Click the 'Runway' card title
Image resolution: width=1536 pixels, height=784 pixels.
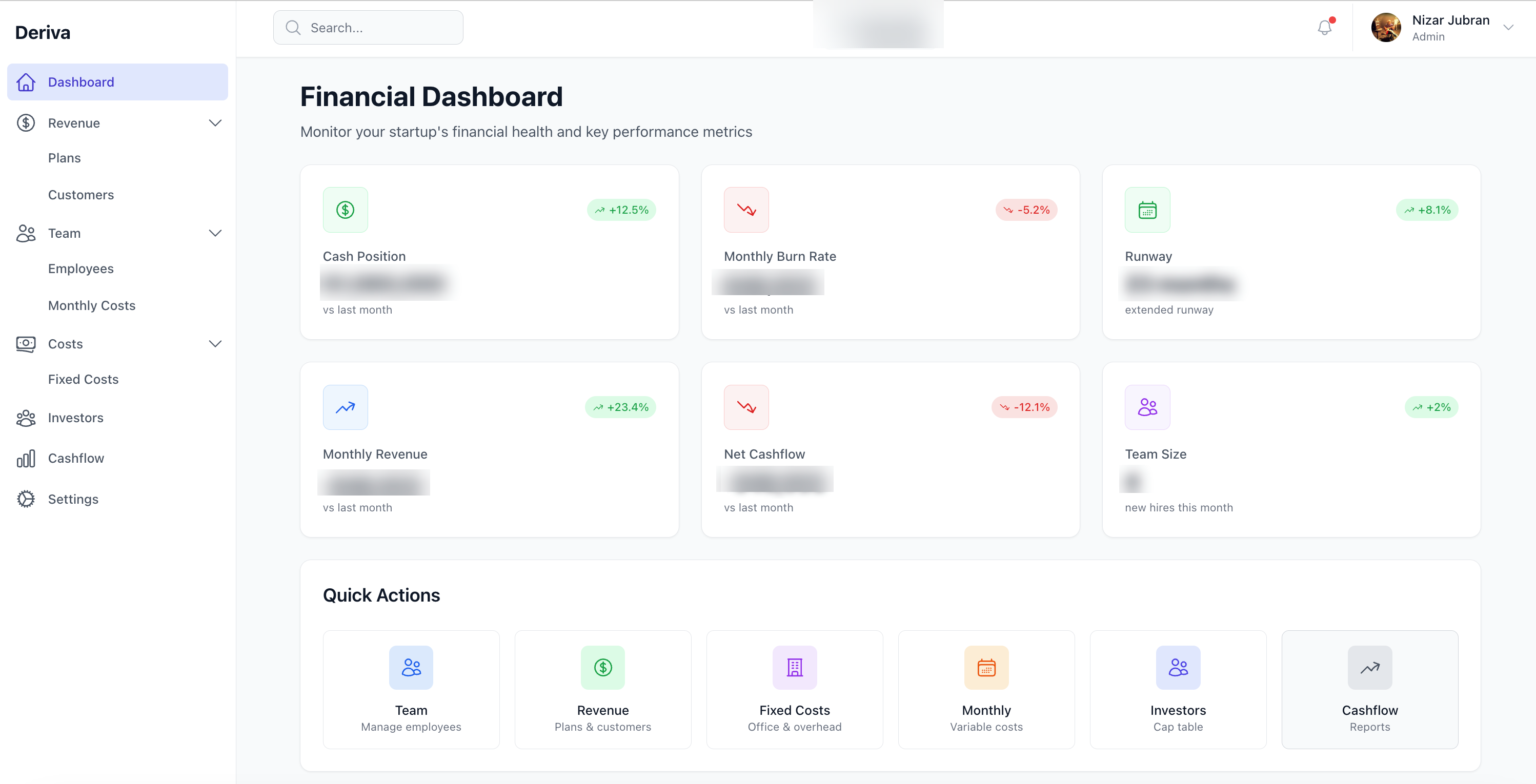point(1148,256)
